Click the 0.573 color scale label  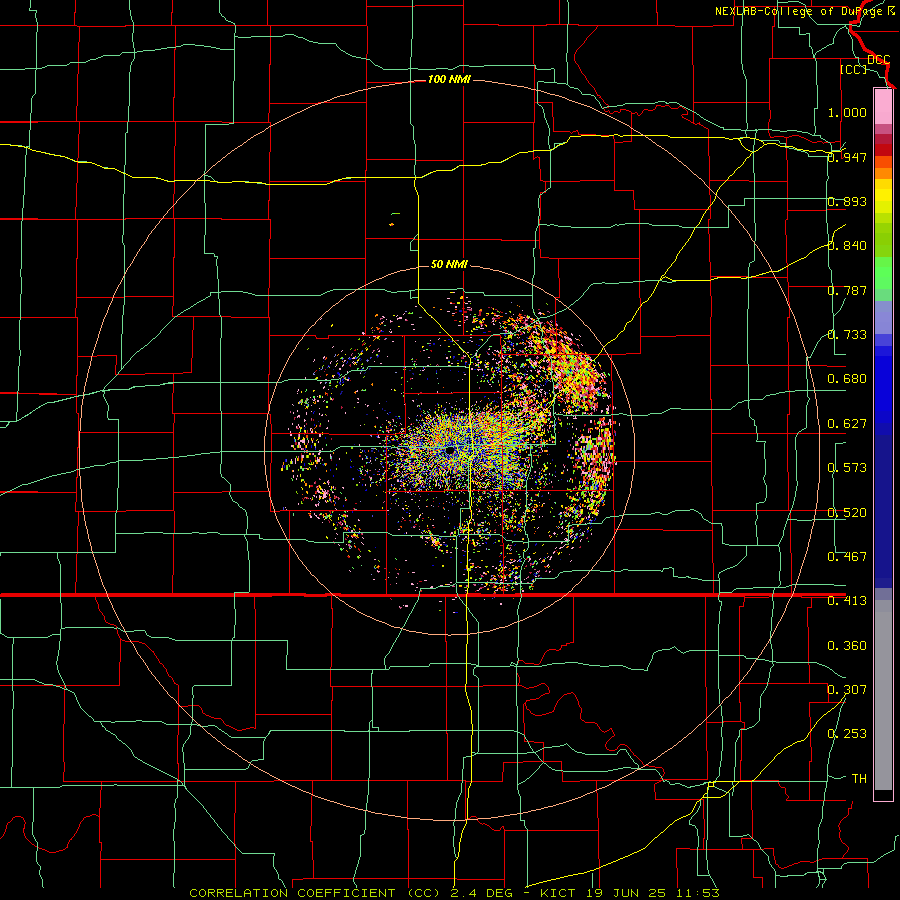pos(847,468)
